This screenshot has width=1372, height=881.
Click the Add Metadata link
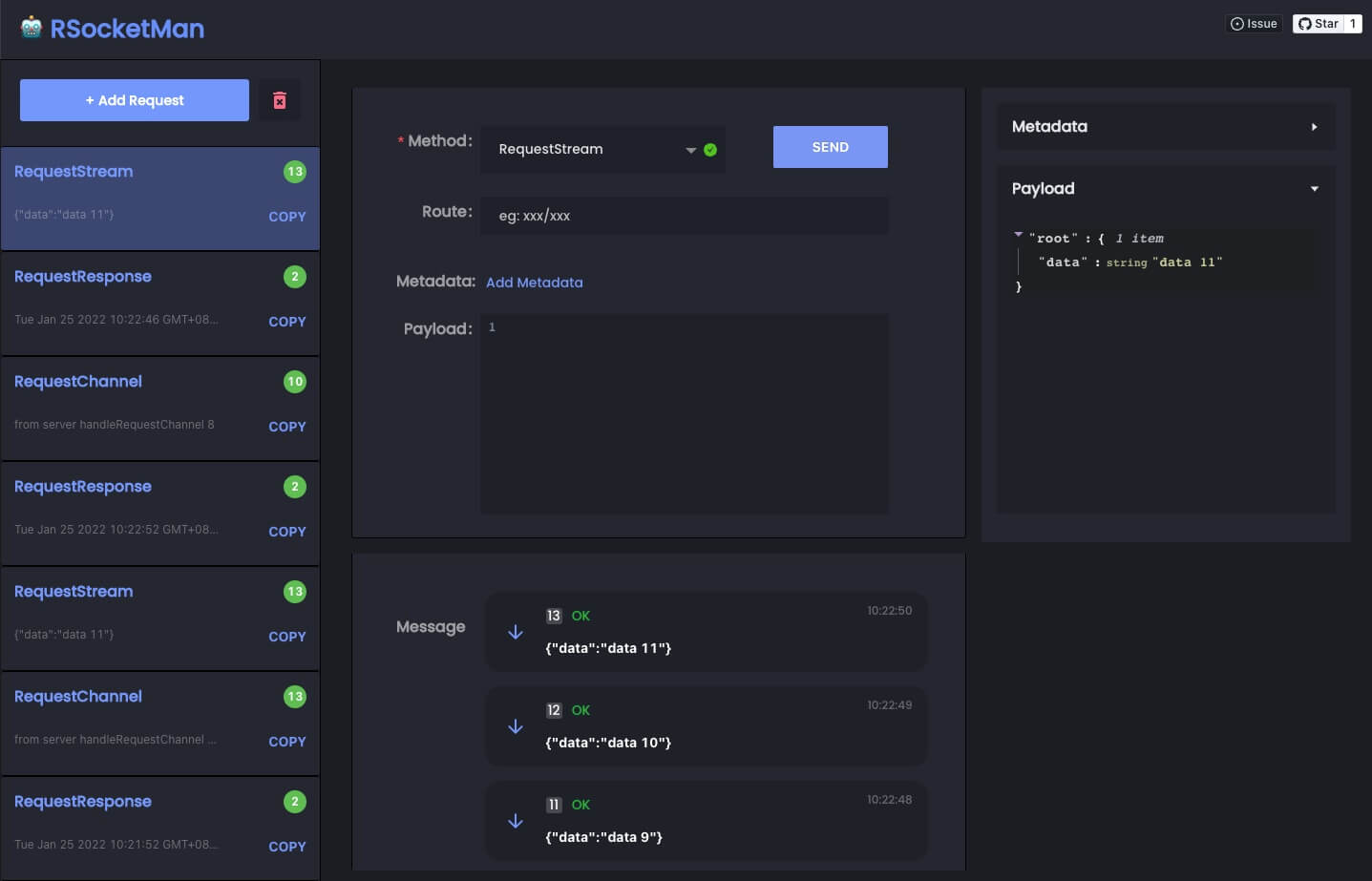point(535,283)
